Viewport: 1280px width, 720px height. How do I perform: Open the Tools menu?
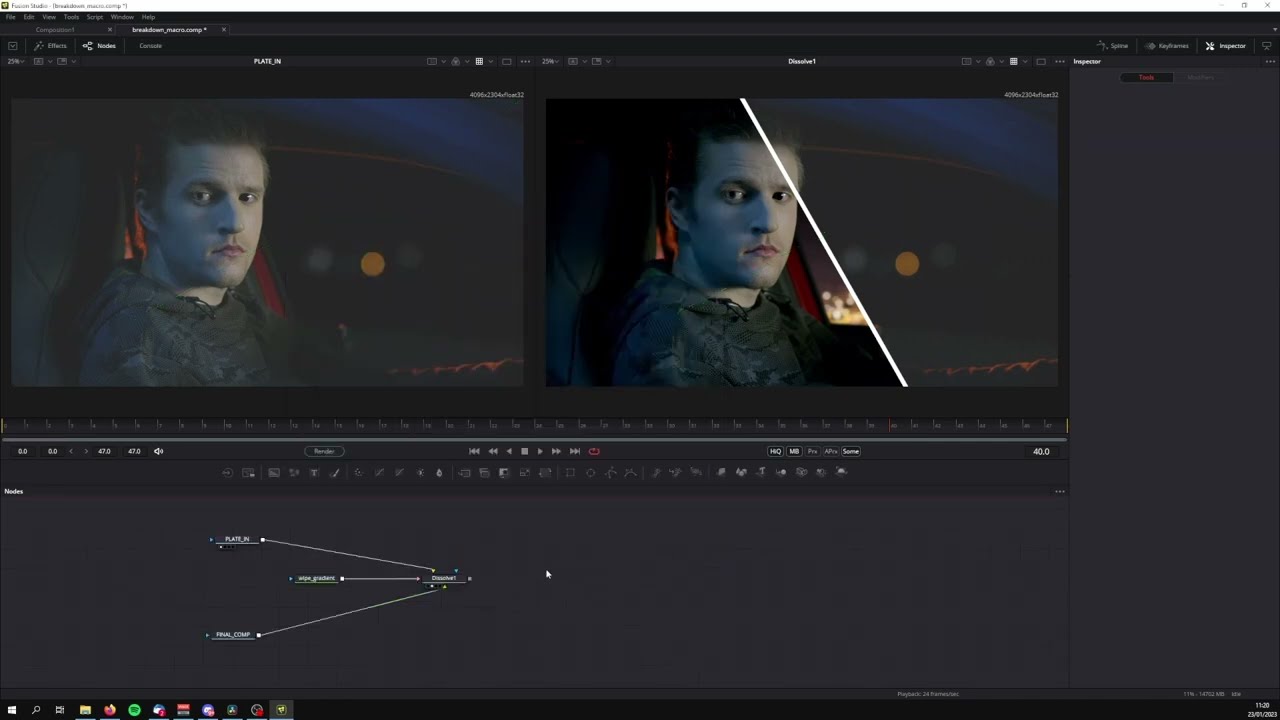[71, 17]
